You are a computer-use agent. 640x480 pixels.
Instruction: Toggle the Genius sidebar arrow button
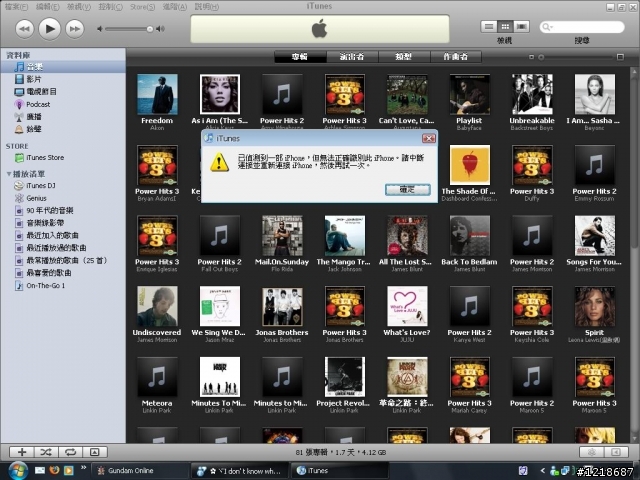[616, 452]
